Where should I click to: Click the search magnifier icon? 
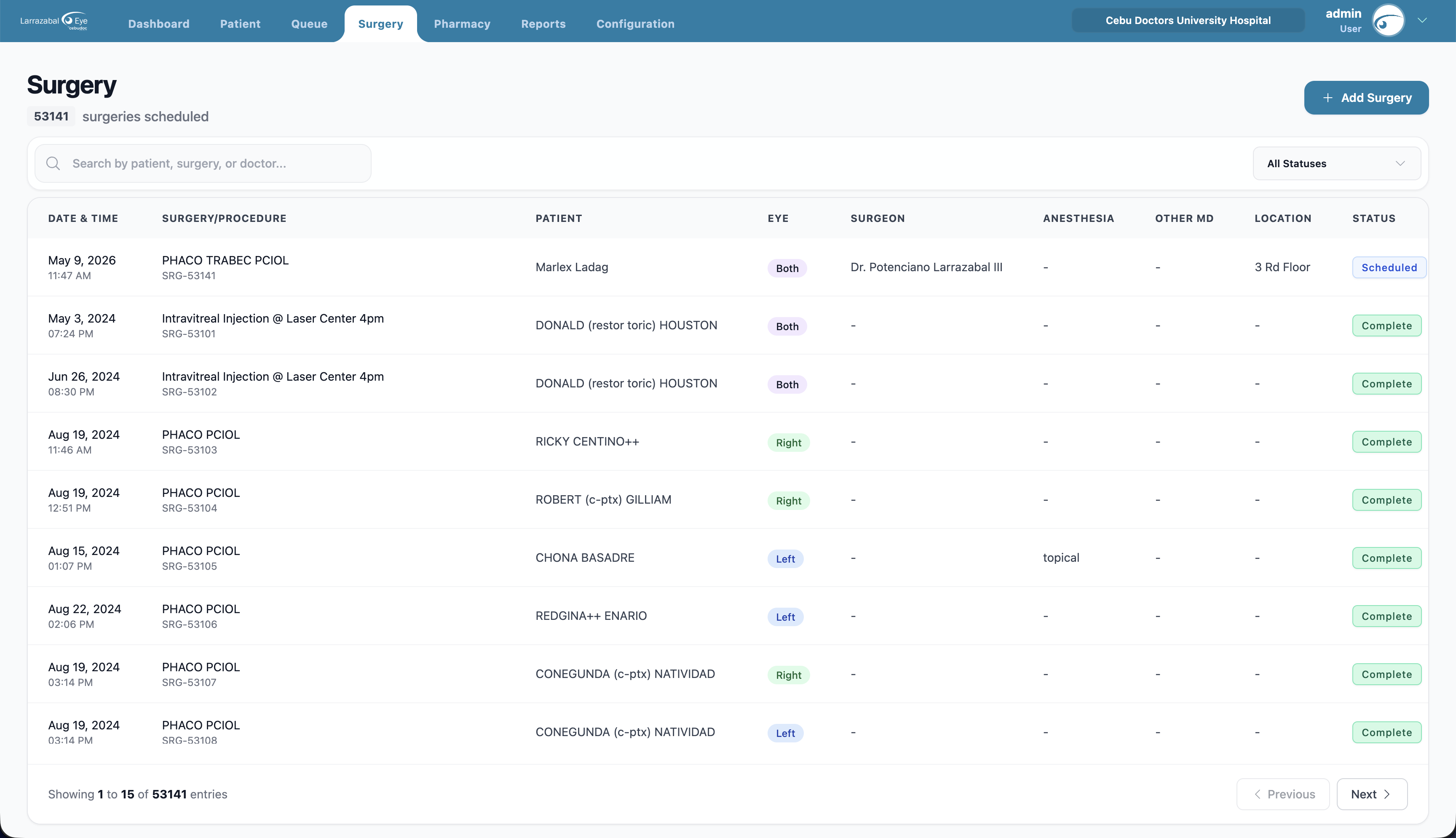53,163
